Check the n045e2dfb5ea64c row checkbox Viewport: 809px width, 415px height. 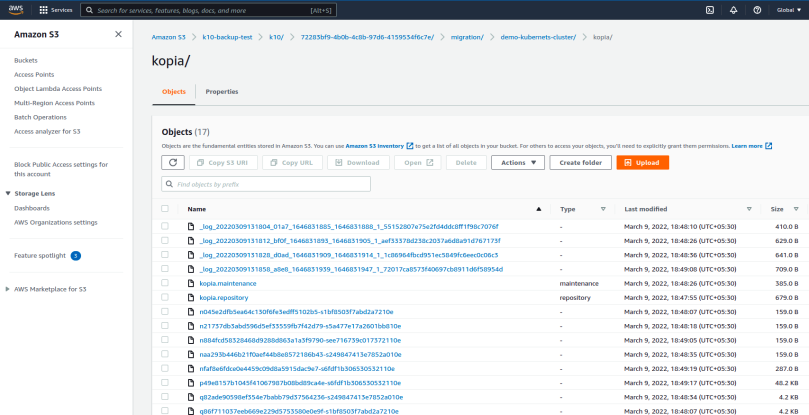[165, 312]
